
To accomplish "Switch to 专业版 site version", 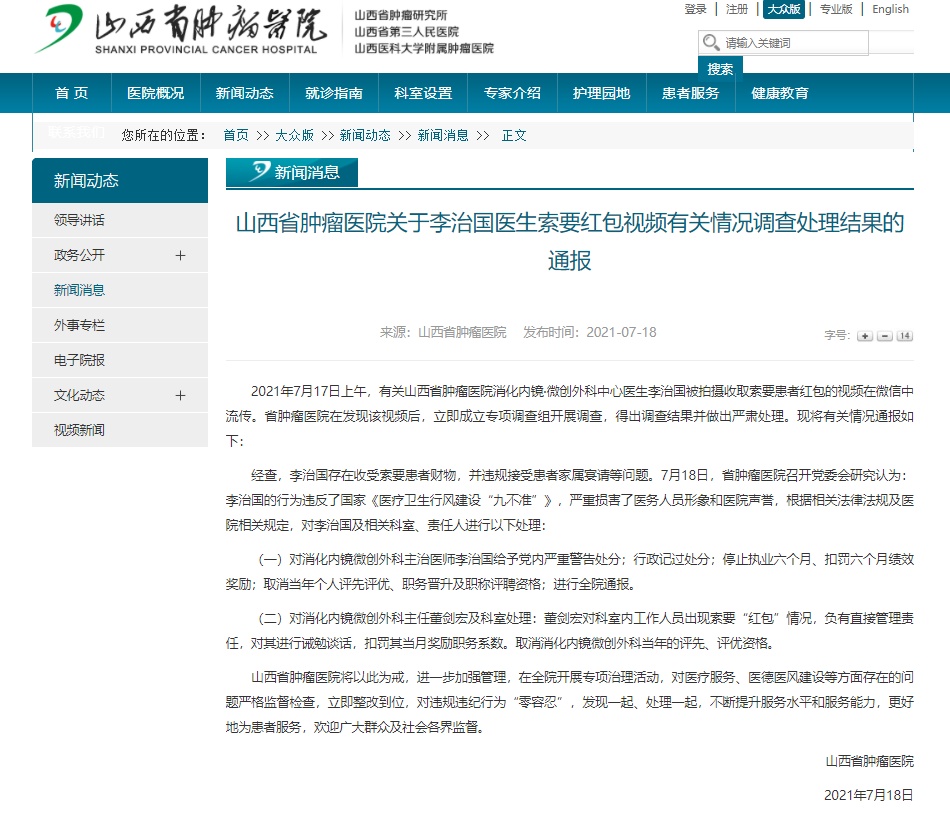I will [x=836, y=9].
